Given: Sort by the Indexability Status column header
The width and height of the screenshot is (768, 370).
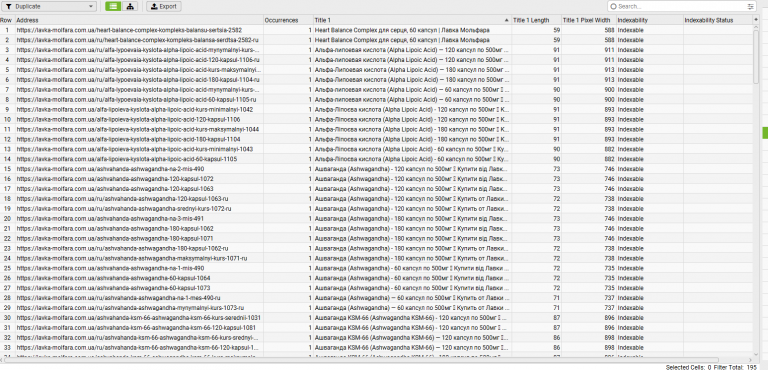Looking at the screenshot, I should [x=718, y=20].
